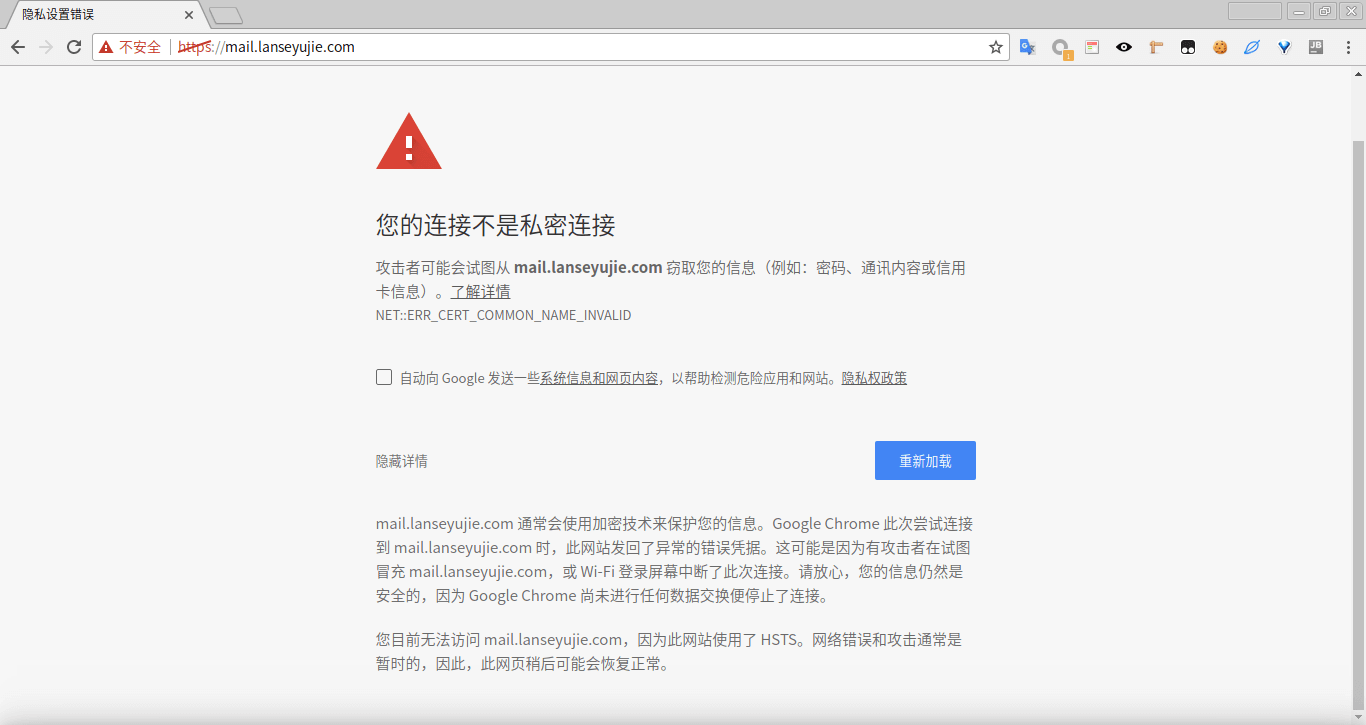Open the JetBrains JB extension icon
The height and width of the screenshot is (725, 1366).
click(1316, 47)
